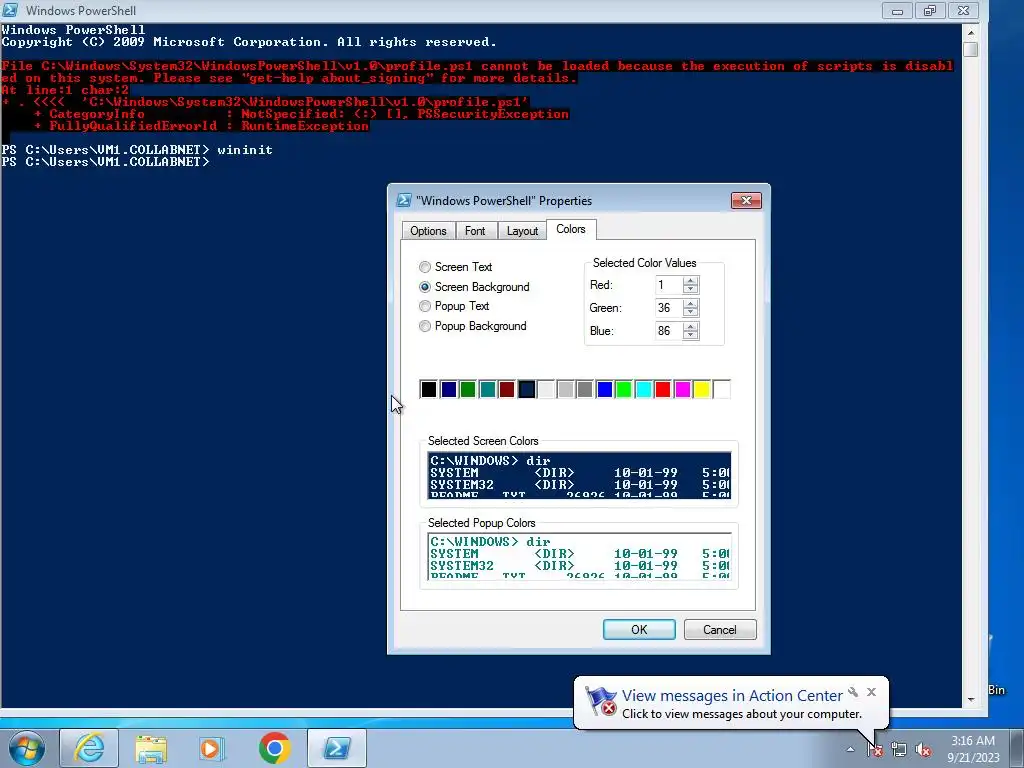The image size is (1024, 768).
Task: Minimize the Windows PowerShell window
Action: point(897,10)
